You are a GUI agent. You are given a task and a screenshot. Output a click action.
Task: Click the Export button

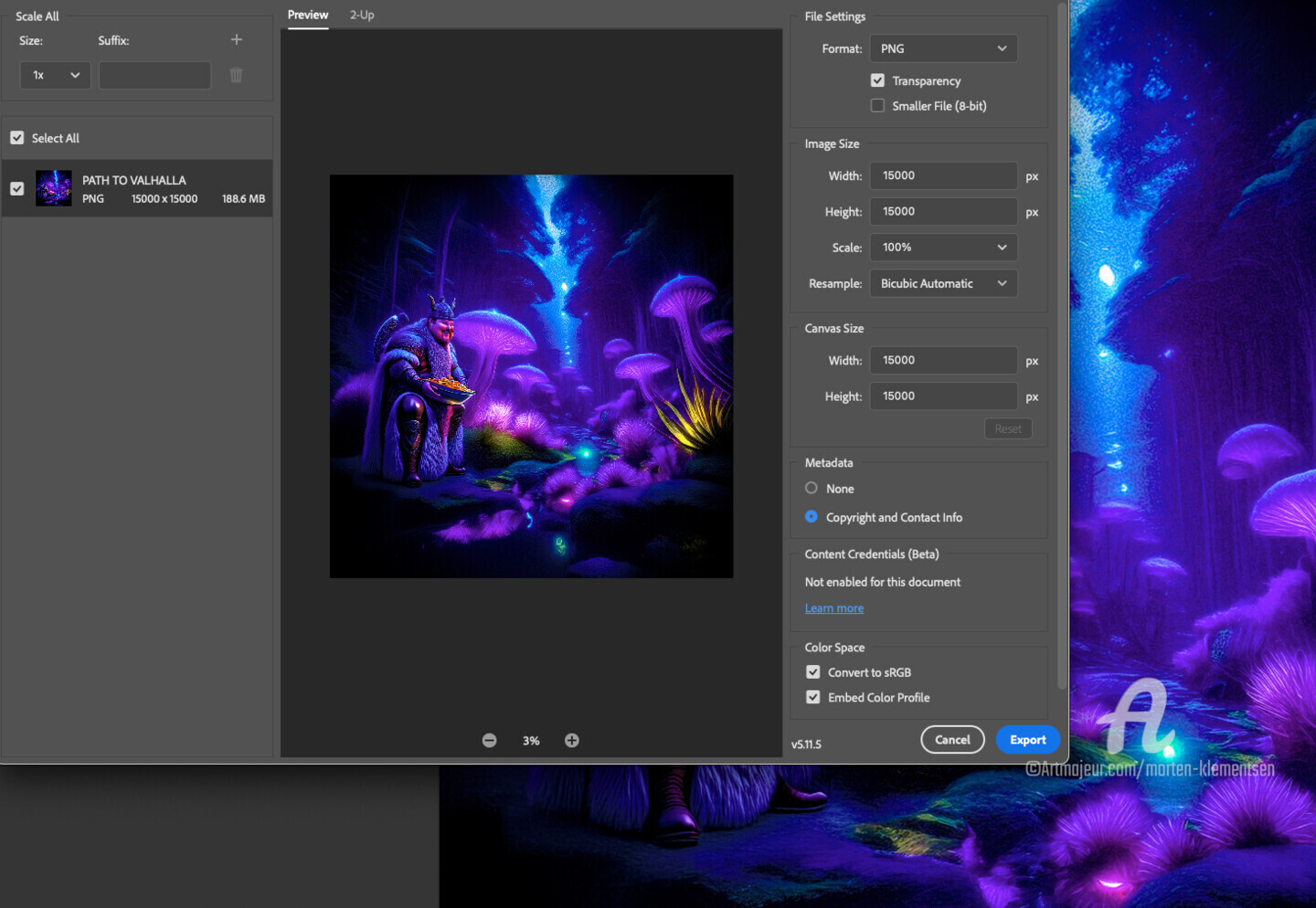tap(1027, 740)
